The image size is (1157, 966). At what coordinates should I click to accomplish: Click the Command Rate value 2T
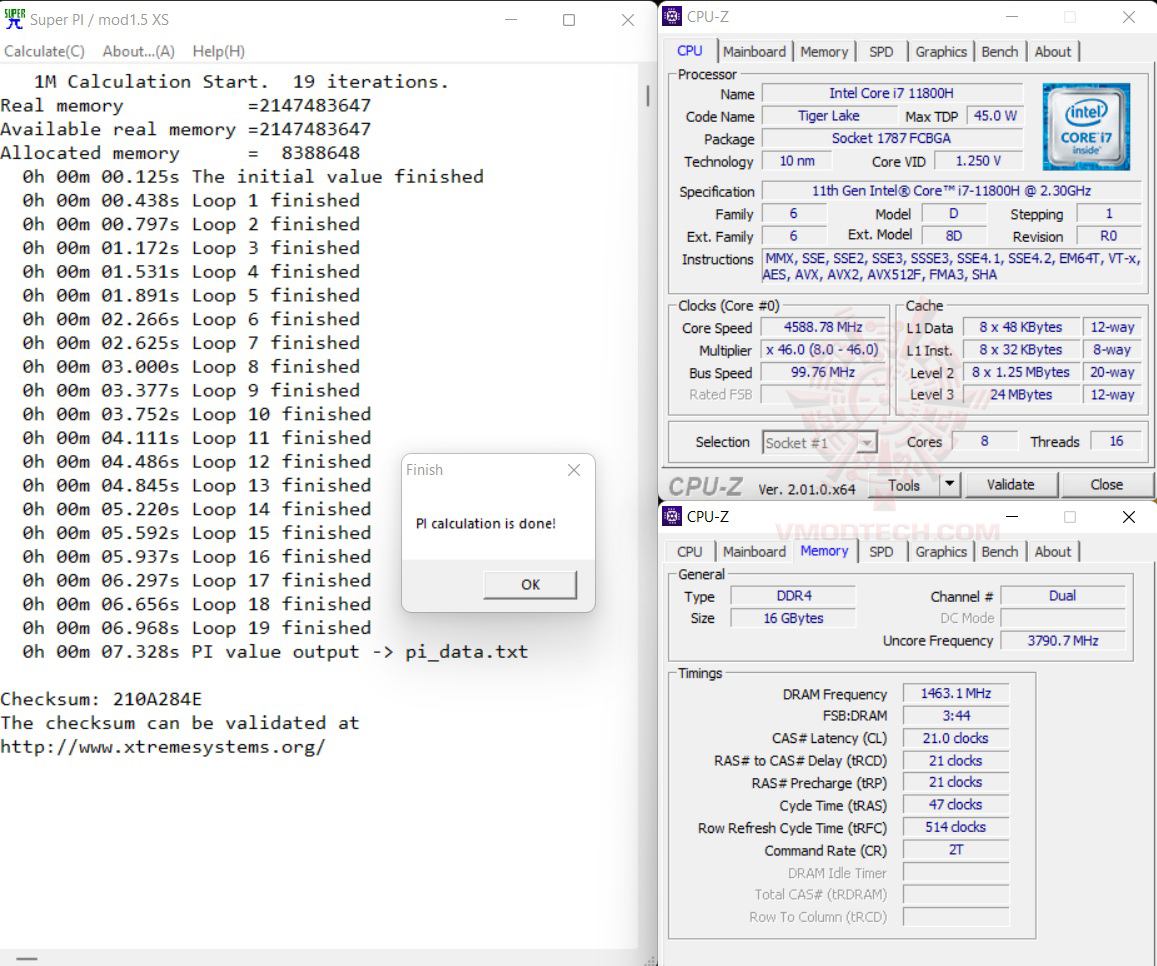(x=956, y=849)
